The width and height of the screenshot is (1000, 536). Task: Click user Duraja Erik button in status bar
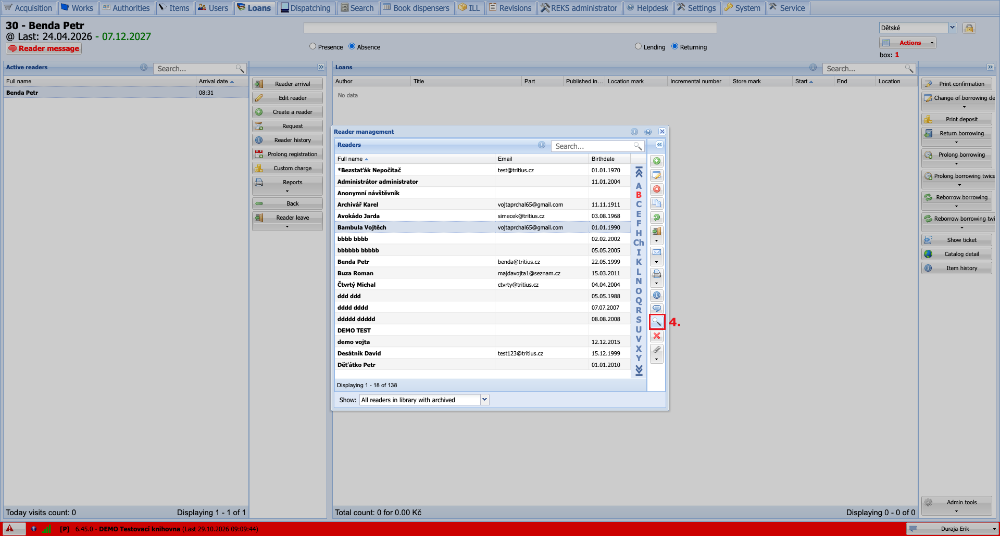pyautogui.click(x=950, y=529)
